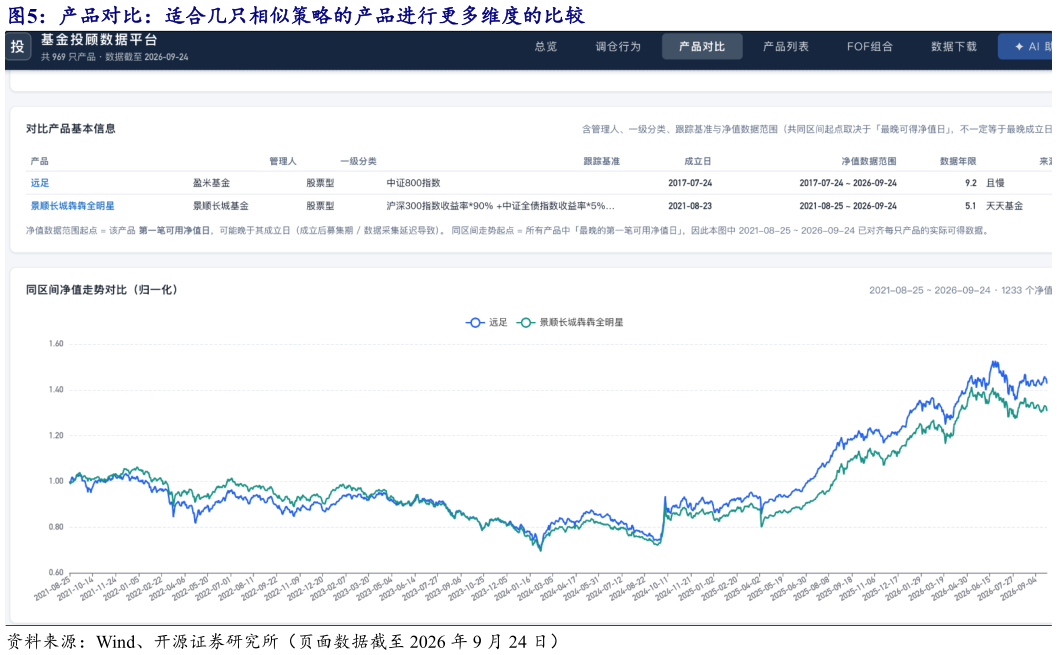The height and width of the screenshot is (655, 1057).
Task: Click the 2017-07-24 inception date cell
Action: [690, 183]
